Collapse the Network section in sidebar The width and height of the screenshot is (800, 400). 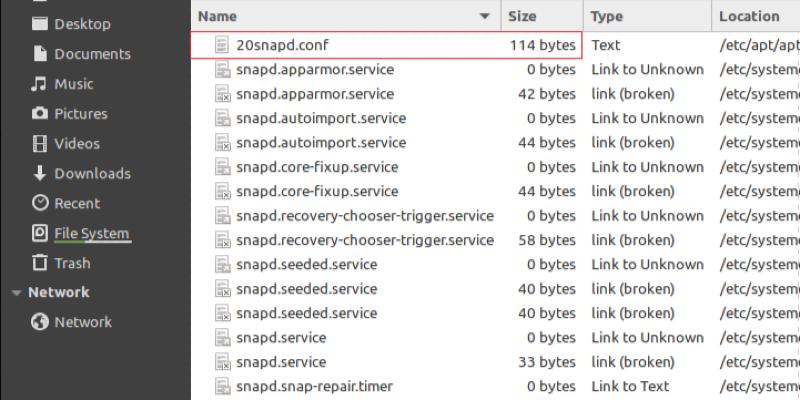pyautogui.click(x=16, y=293)
